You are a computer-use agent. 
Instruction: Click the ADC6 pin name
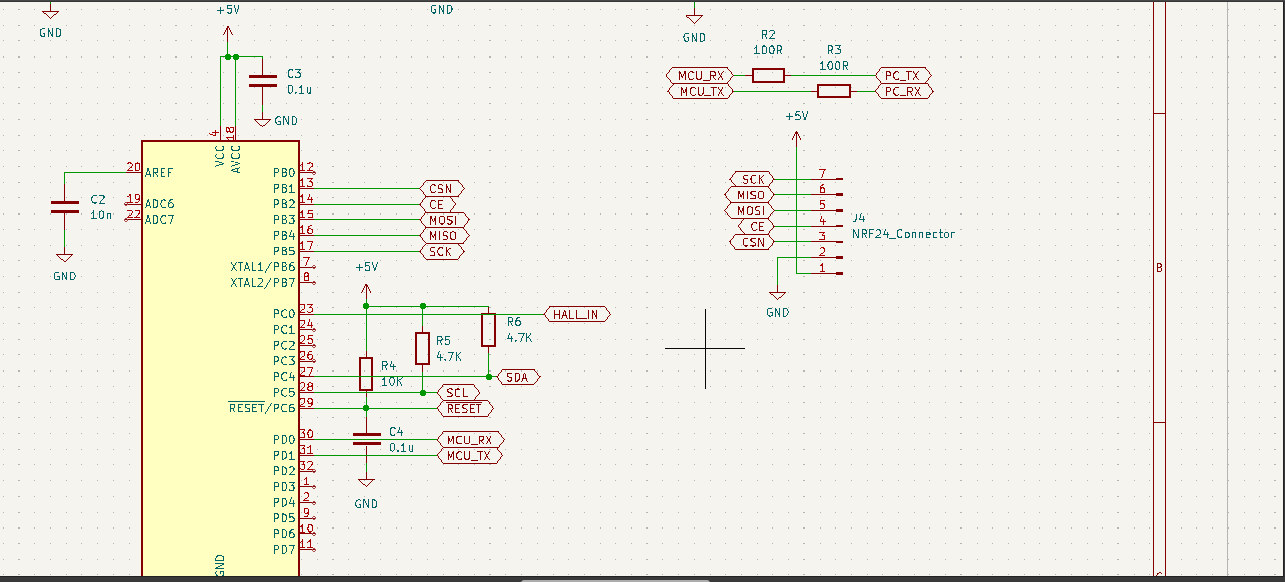[159, 204]
